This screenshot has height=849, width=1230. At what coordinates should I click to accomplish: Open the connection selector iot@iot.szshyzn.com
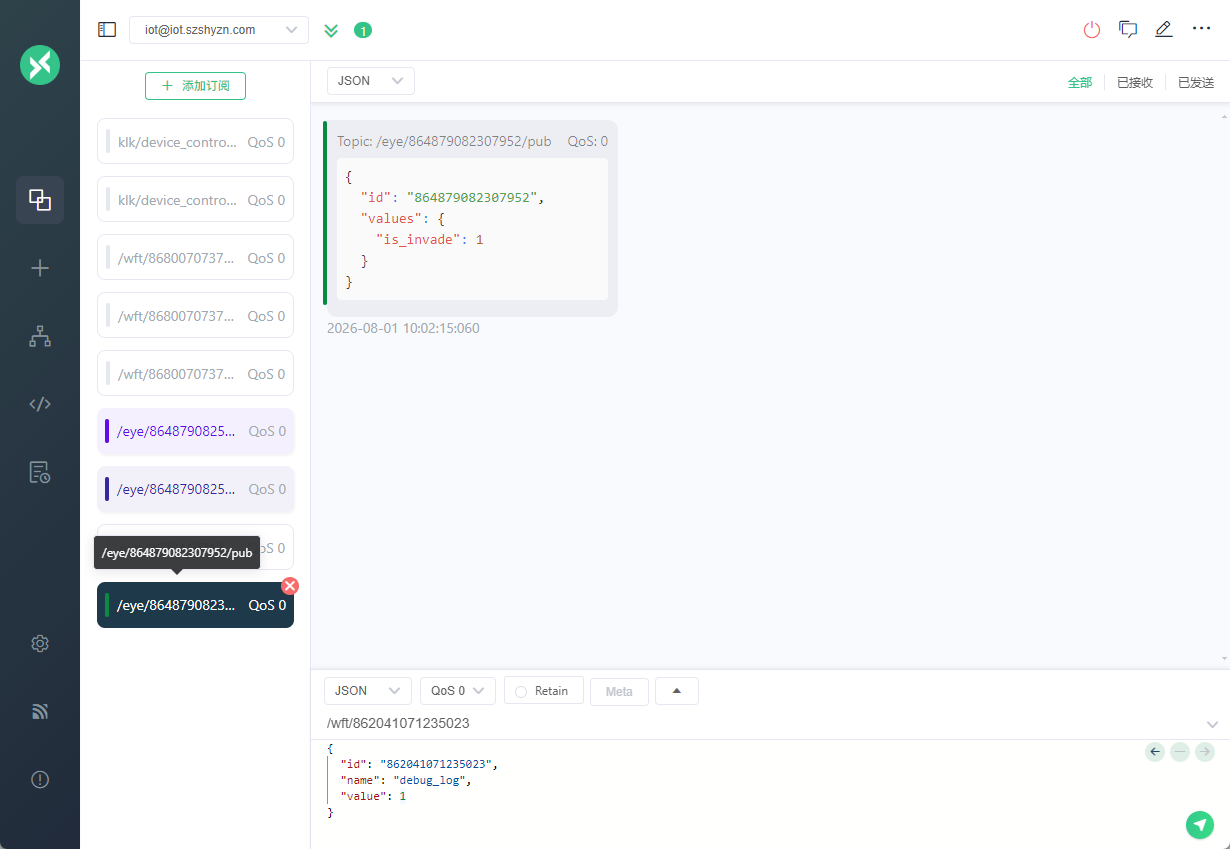click(219, 30)
